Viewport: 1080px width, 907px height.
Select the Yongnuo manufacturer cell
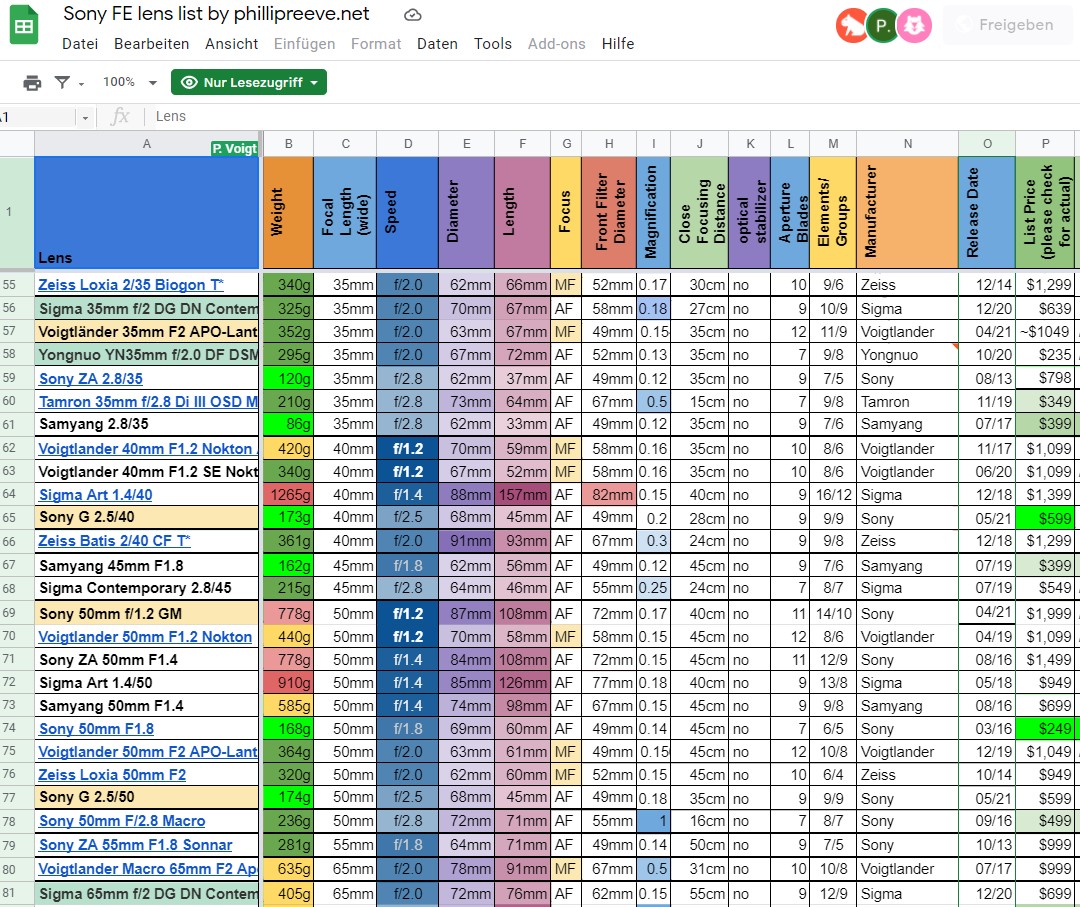tap(908, 355)
